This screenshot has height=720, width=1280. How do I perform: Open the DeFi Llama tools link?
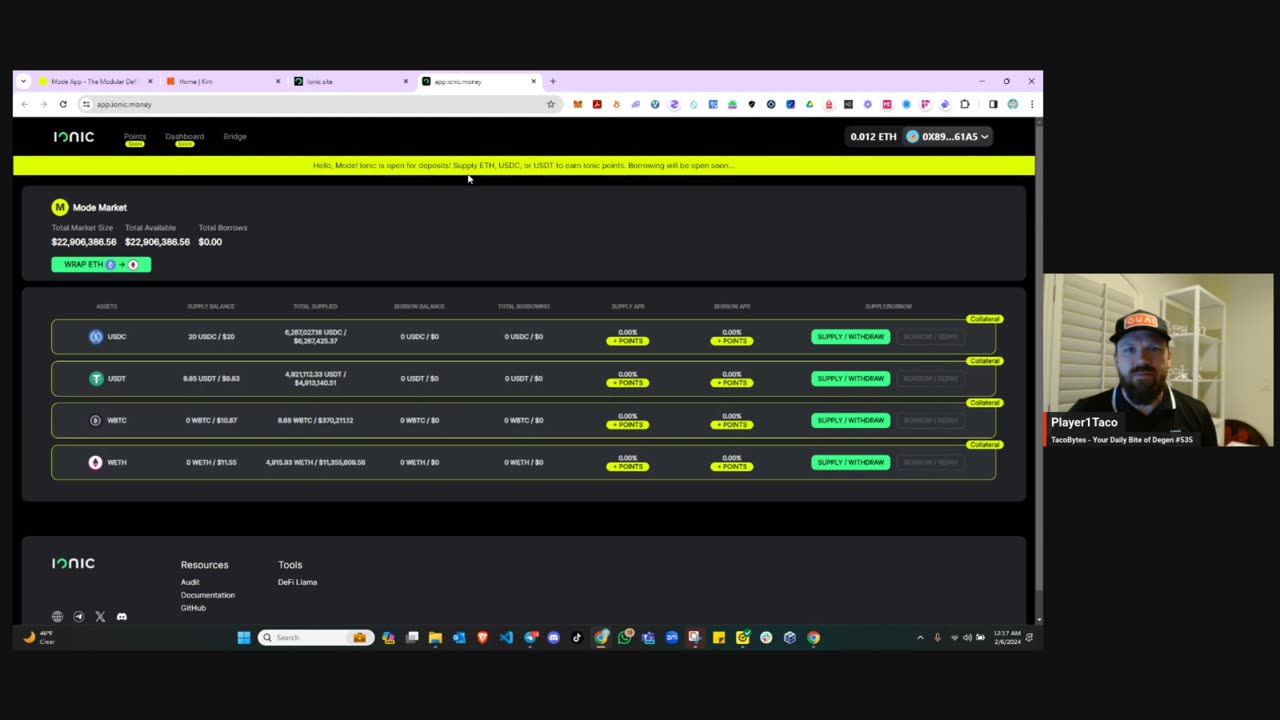pyautogui.click(x=297, y=582)
